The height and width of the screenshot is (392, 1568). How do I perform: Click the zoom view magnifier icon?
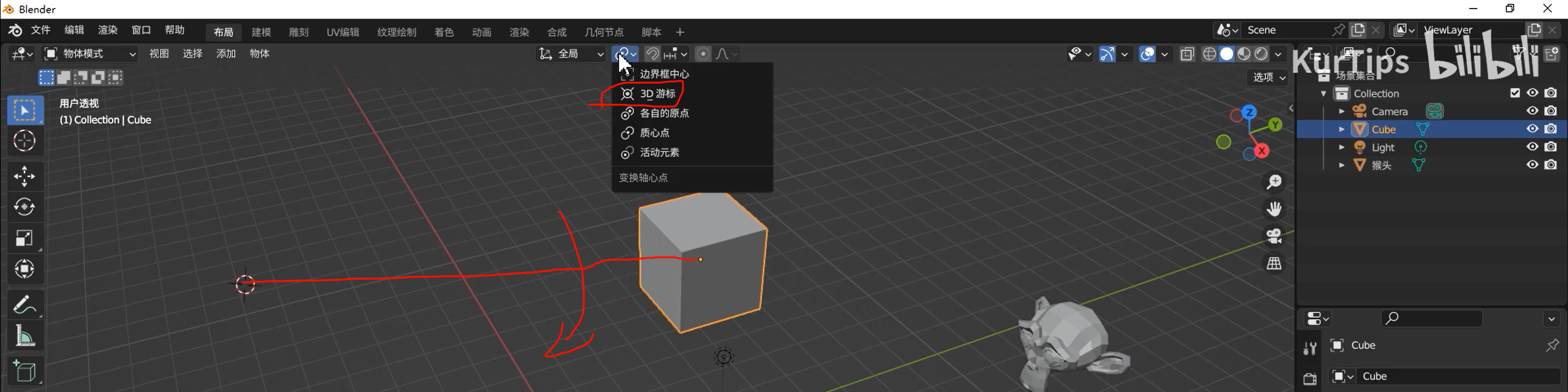tap(1274, 182)
